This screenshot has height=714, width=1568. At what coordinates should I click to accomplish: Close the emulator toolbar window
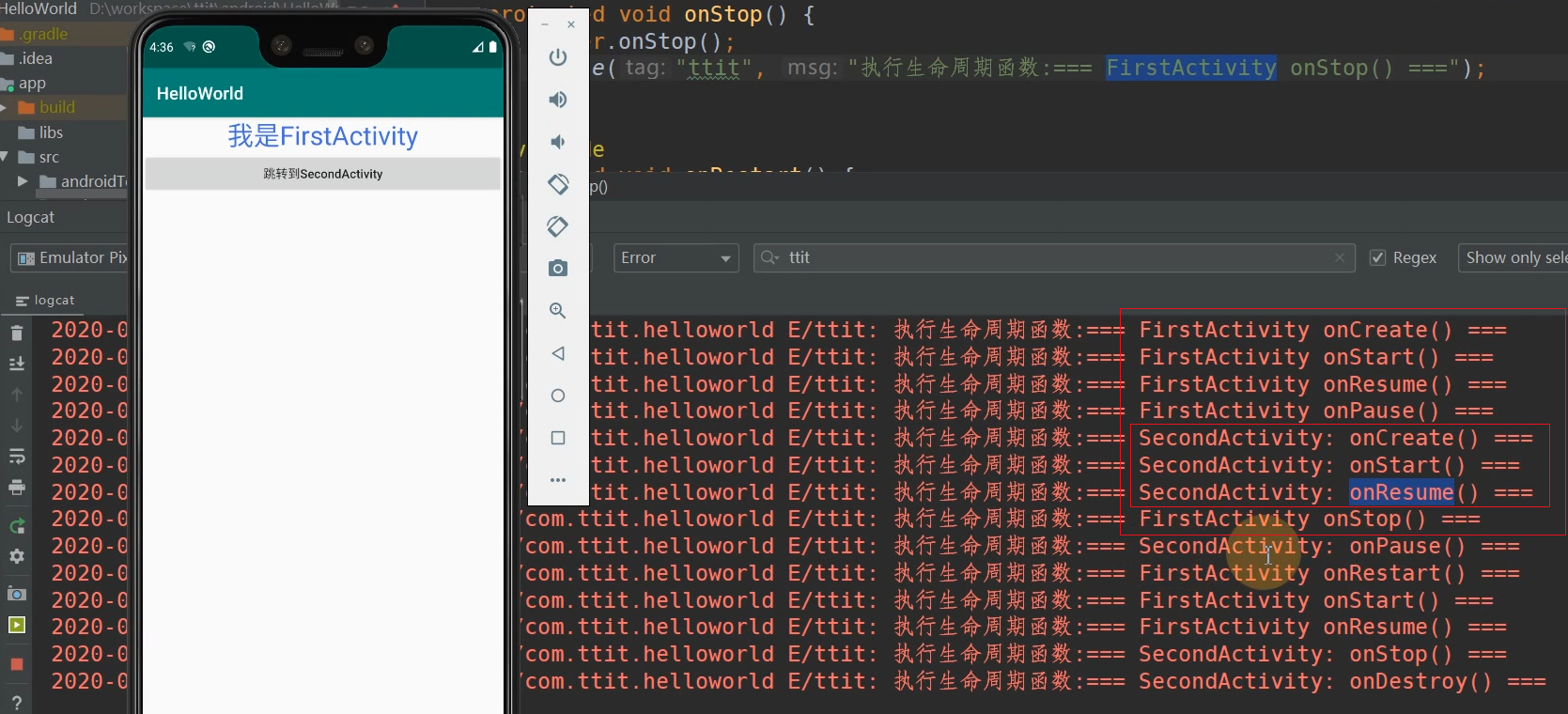571,24
